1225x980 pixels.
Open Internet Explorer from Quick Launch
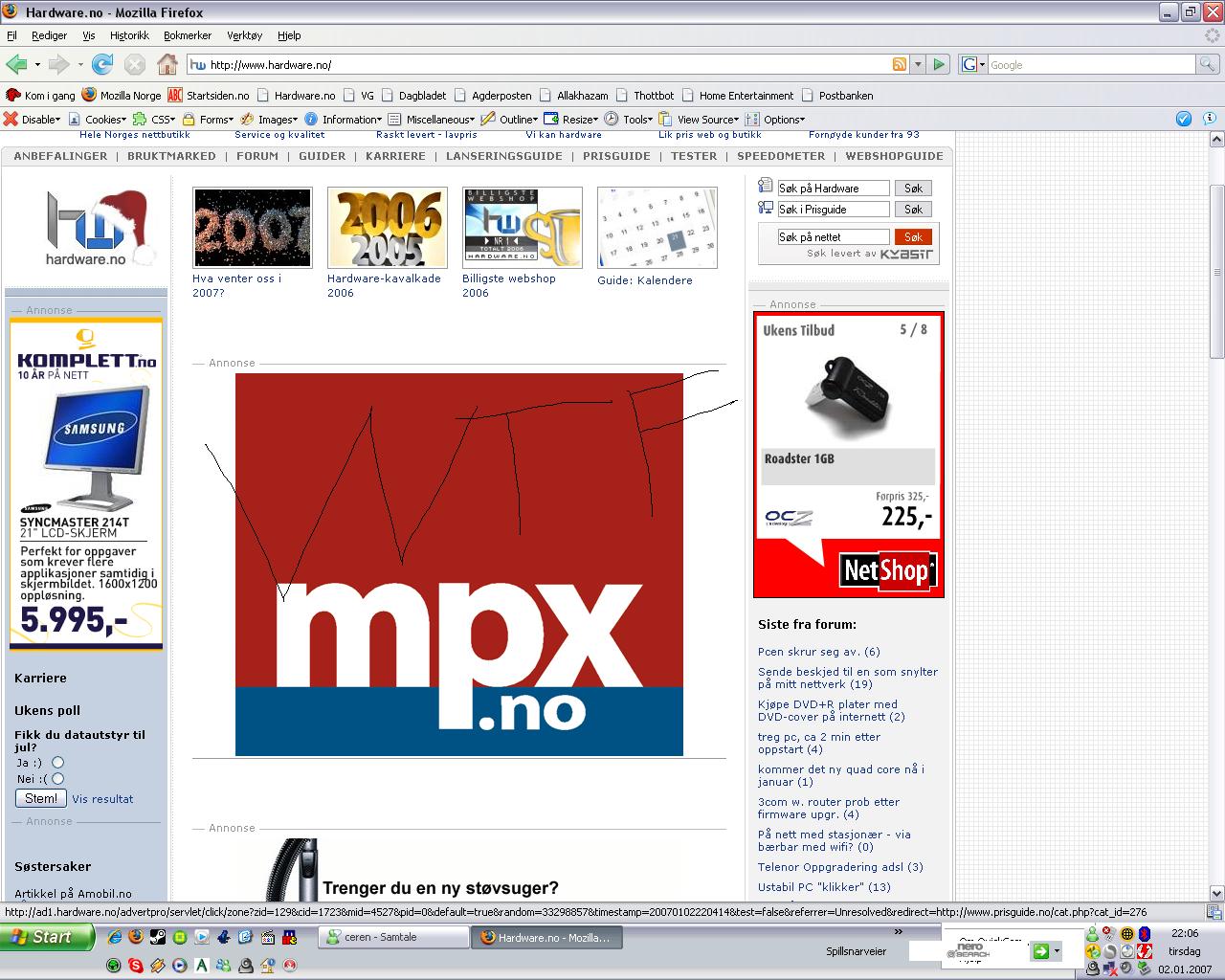[x=115, y=937]
